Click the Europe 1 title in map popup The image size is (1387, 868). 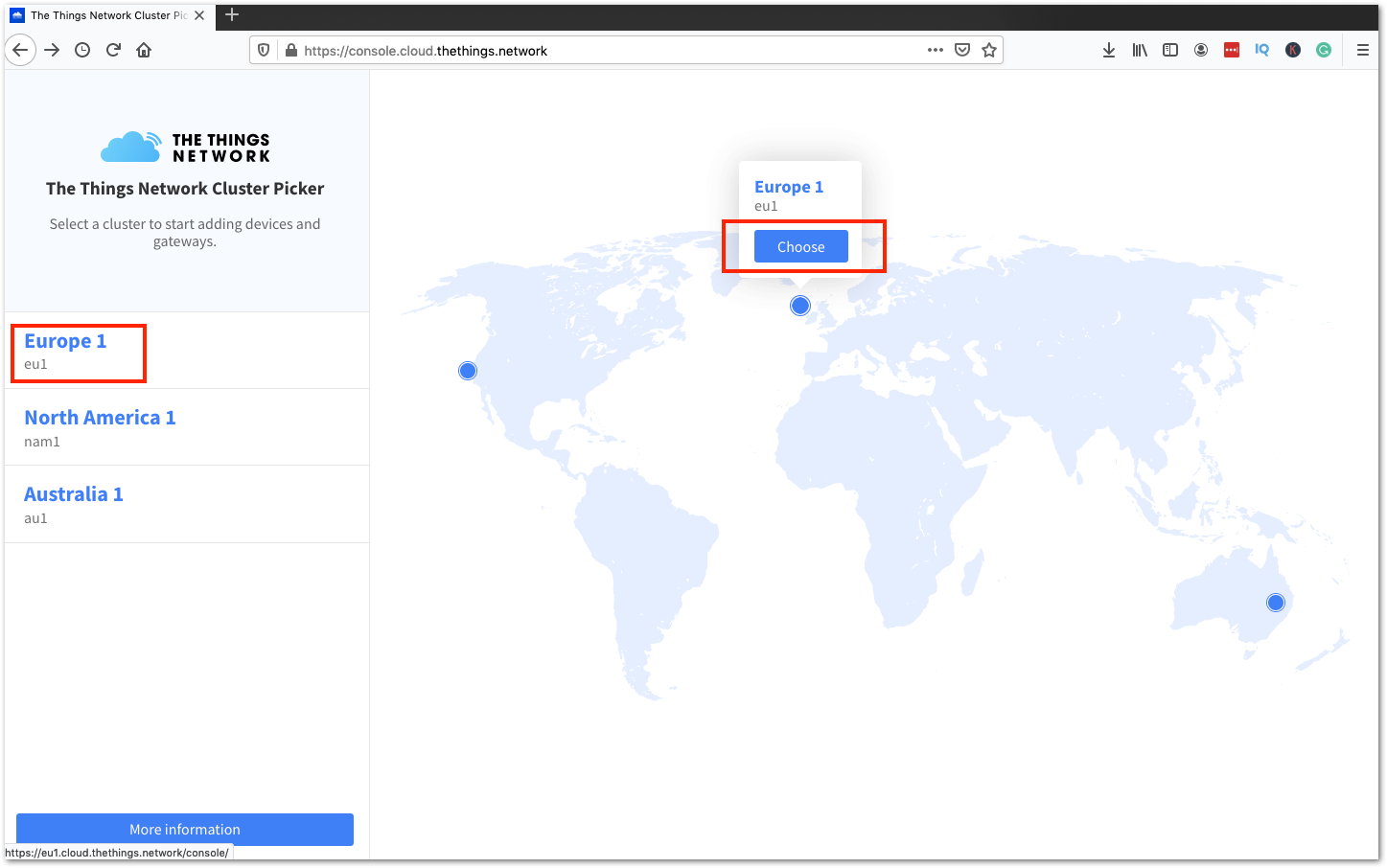click(x=789, y=187)
